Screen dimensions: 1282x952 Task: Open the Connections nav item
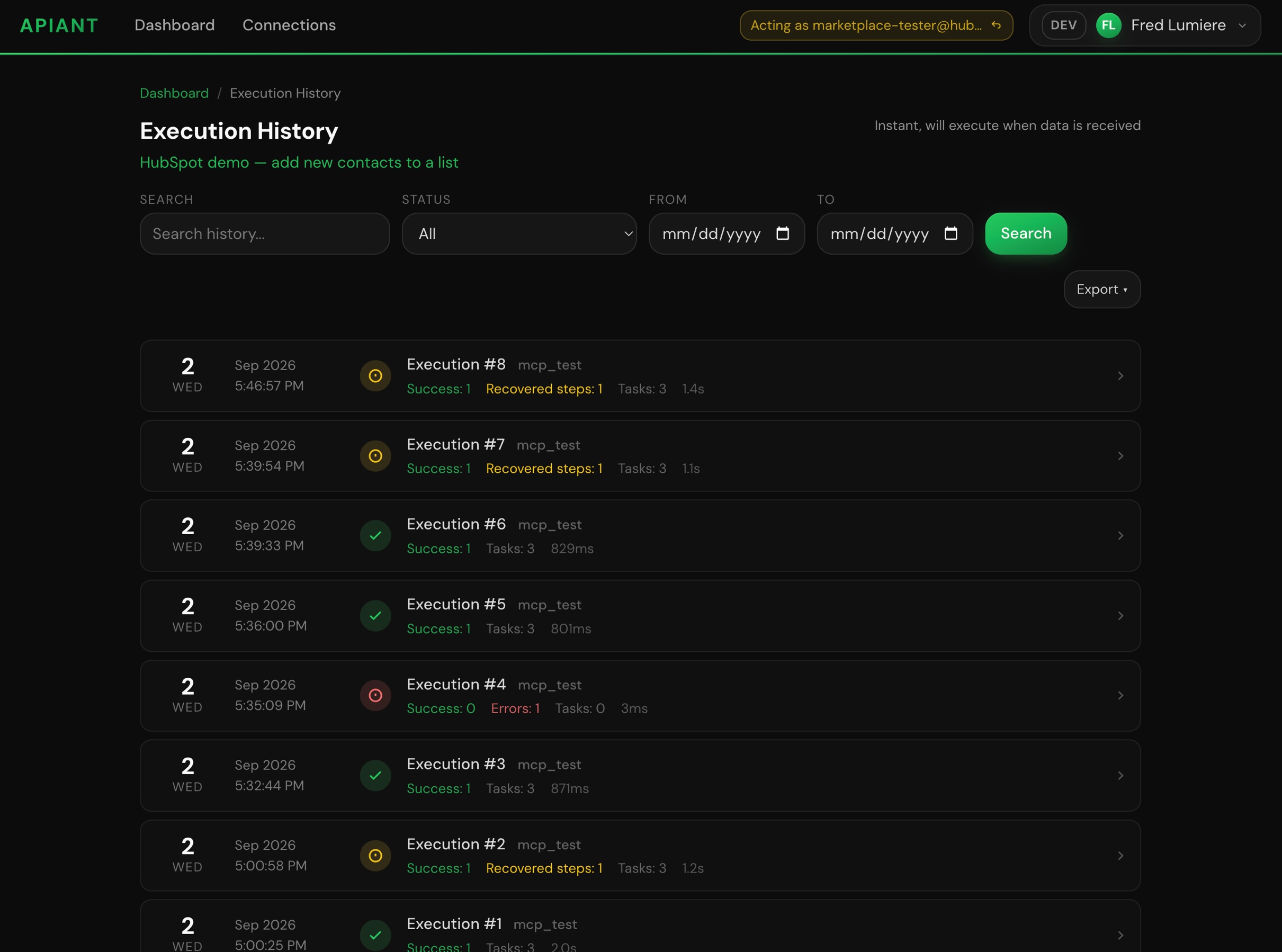289,25
